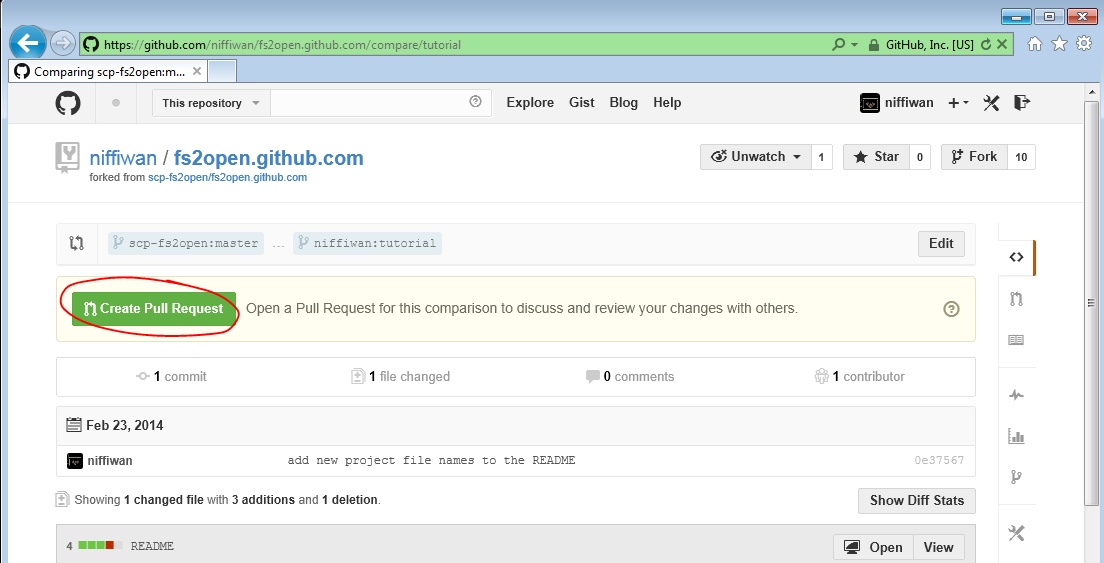Click the sign out icon
The height and width of the screenshot is (563, 1104).
(1021, 102)
